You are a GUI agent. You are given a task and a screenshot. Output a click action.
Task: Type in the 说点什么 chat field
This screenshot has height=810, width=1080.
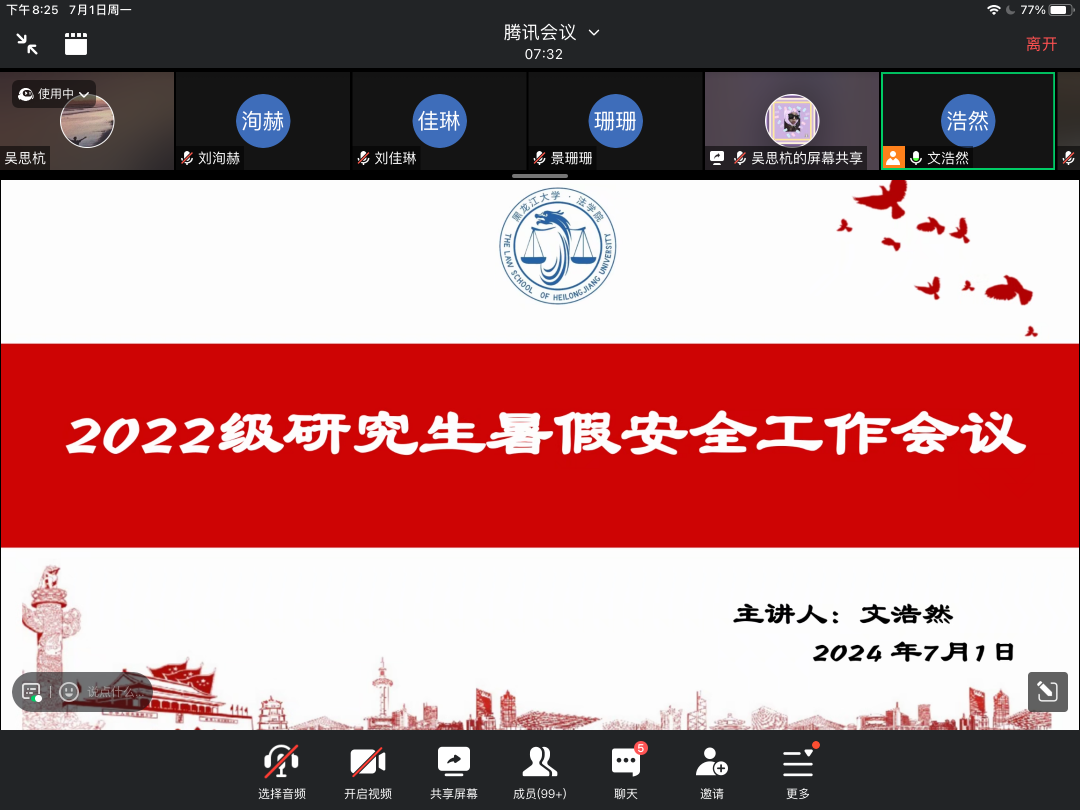(112, 691)
